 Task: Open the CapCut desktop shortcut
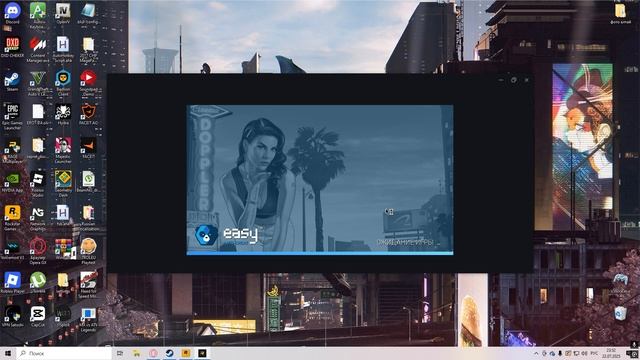(x=38, y=317)
